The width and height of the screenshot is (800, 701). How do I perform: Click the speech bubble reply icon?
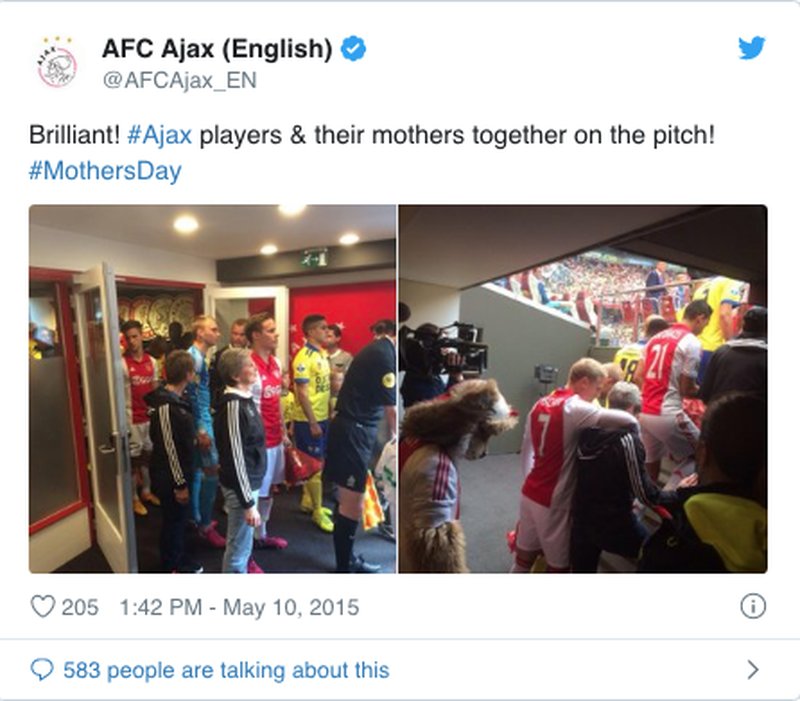click(x=42, y=669)
